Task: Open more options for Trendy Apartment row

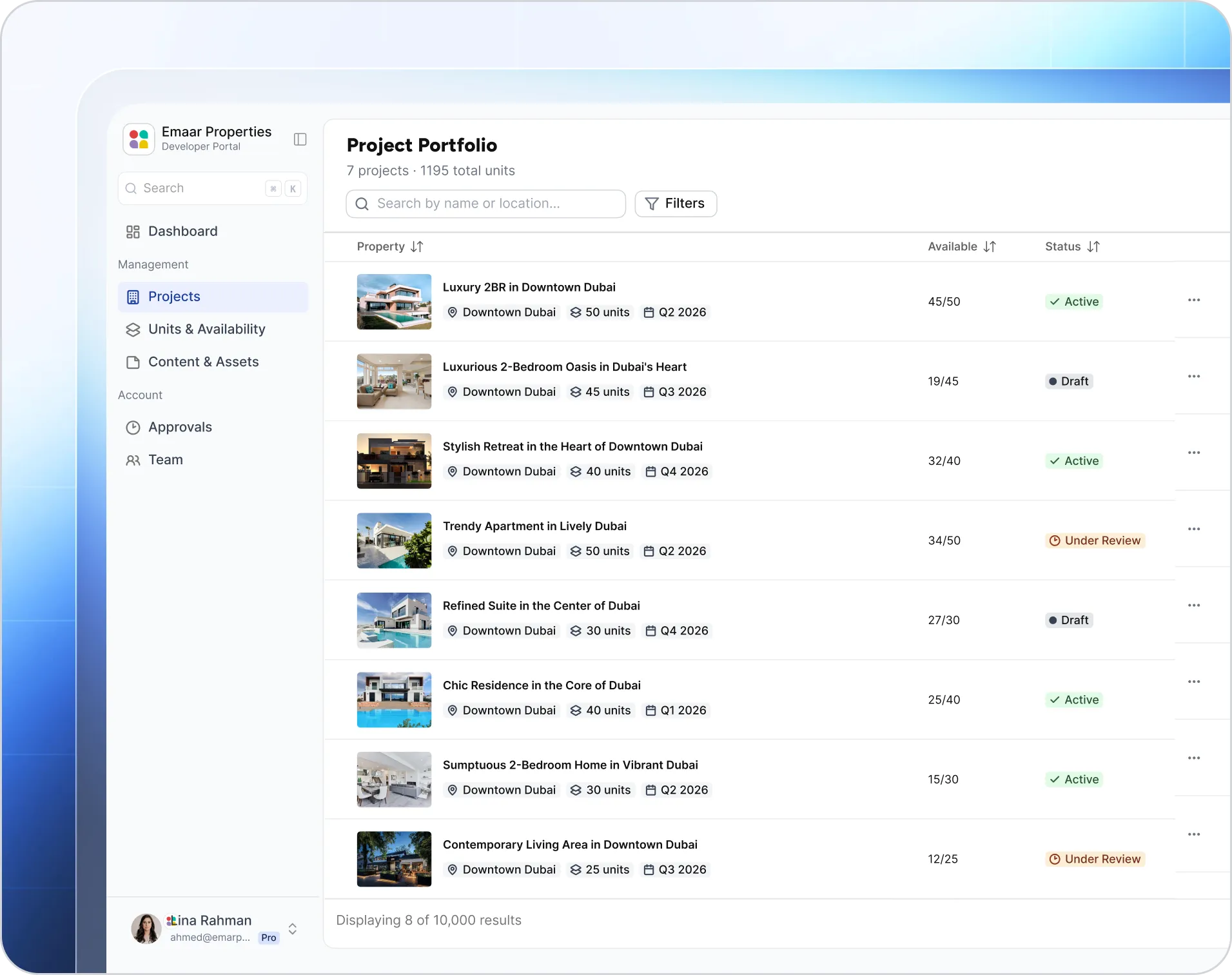Action: 1194,529
